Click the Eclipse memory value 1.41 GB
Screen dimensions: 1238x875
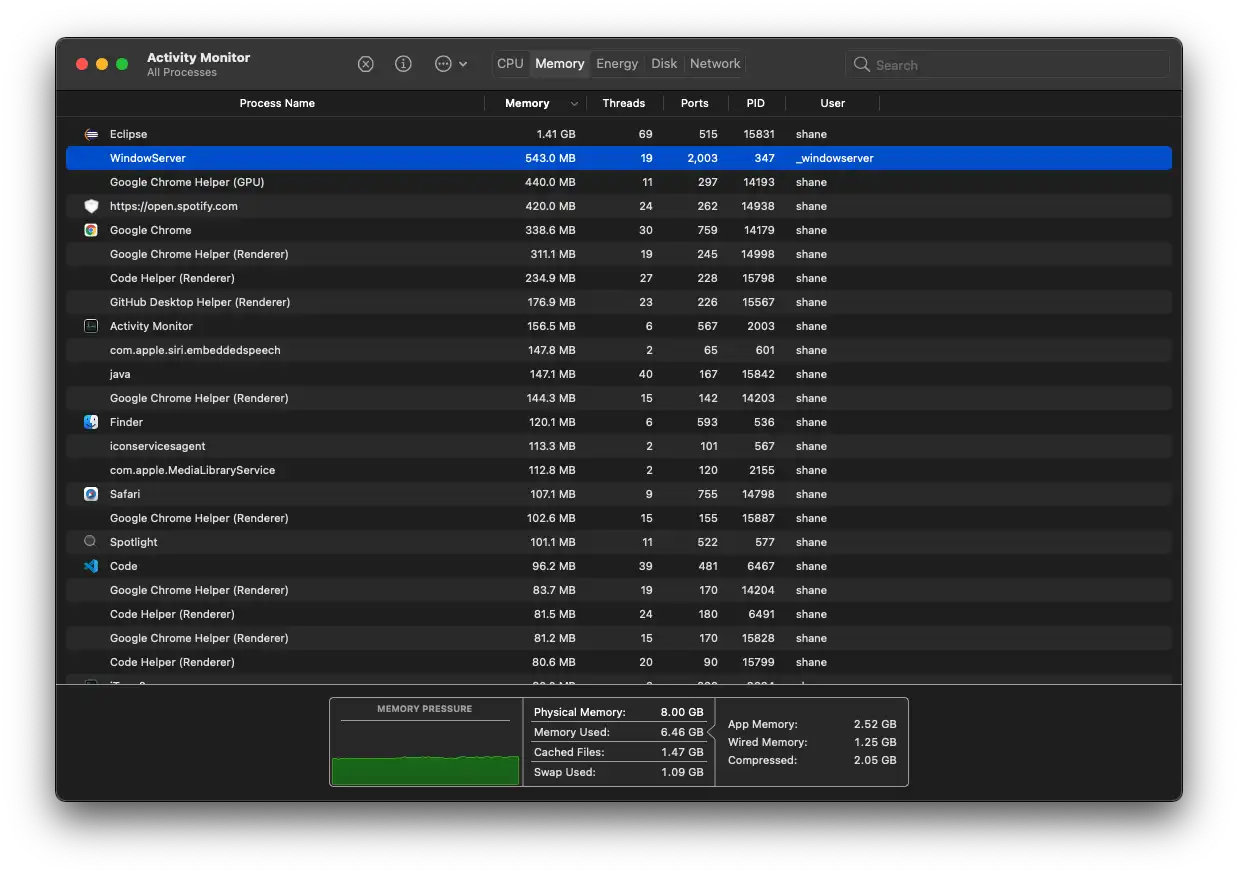click(556, 134)
